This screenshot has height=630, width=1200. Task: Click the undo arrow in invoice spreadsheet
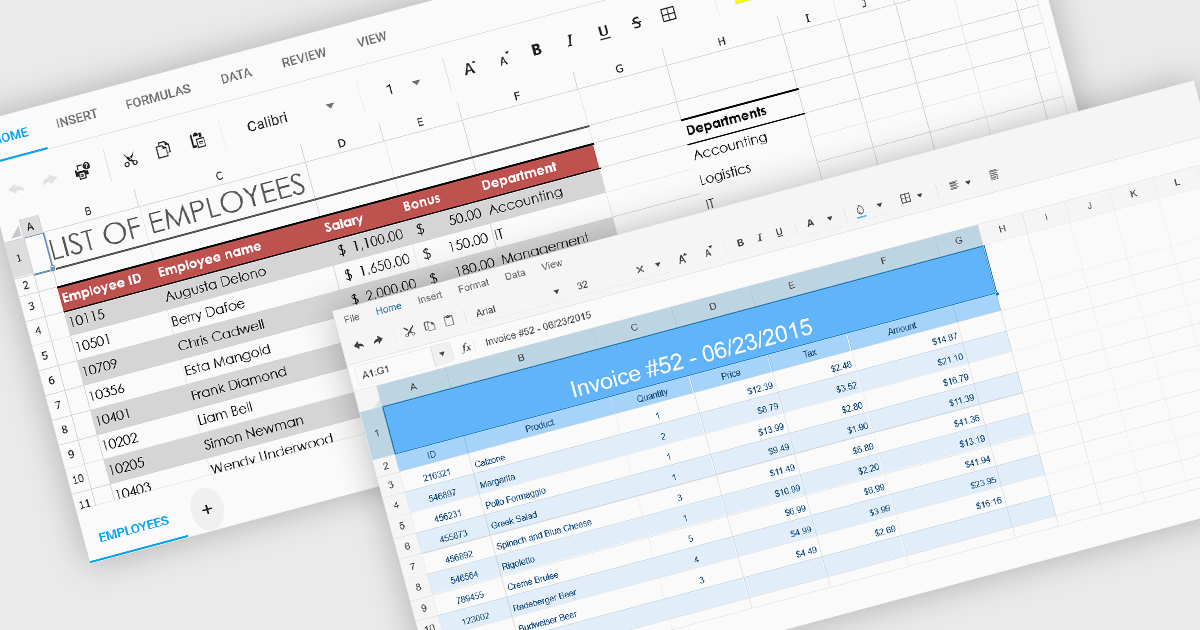pyautogui.click(x=359, y=343)
